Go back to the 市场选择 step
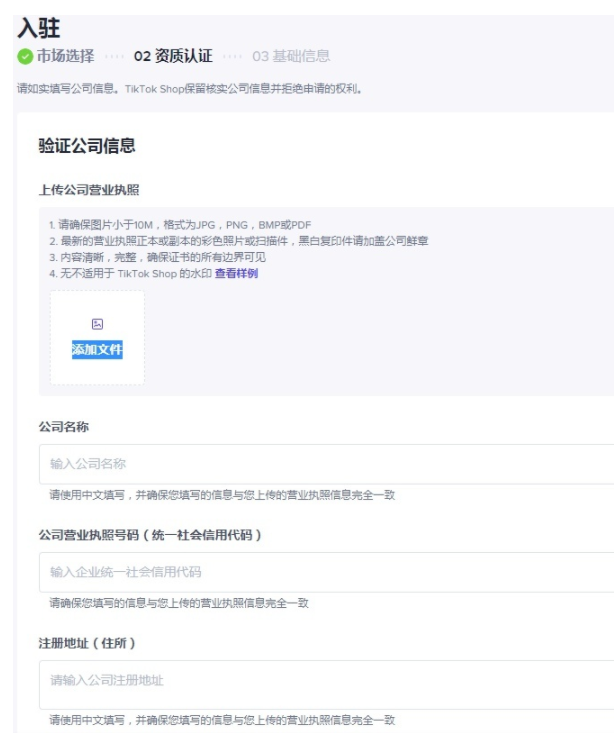This screenshot has height=745, width=614. point(65,56)
